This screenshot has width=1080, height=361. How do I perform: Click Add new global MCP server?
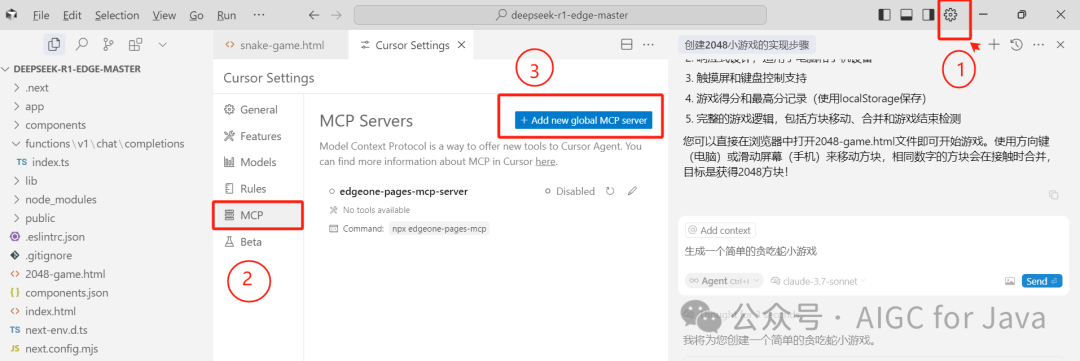click(583, 120)
